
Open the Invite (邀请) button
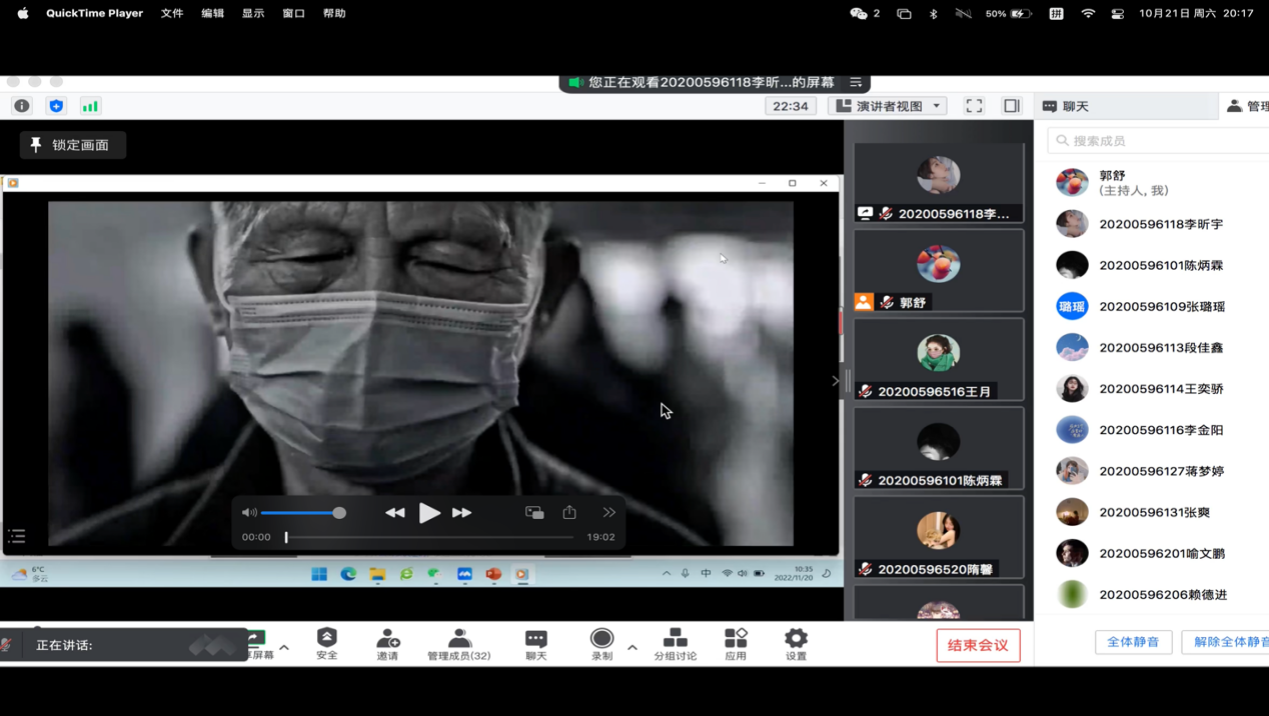coord(388,644)
